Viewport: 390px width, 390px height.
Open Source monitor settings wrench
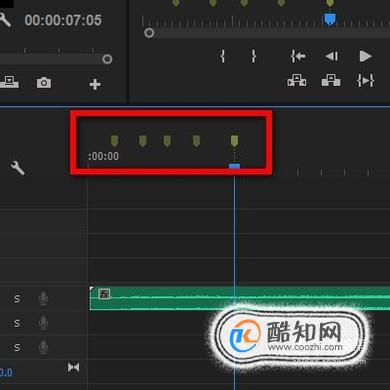click(5, 20)
